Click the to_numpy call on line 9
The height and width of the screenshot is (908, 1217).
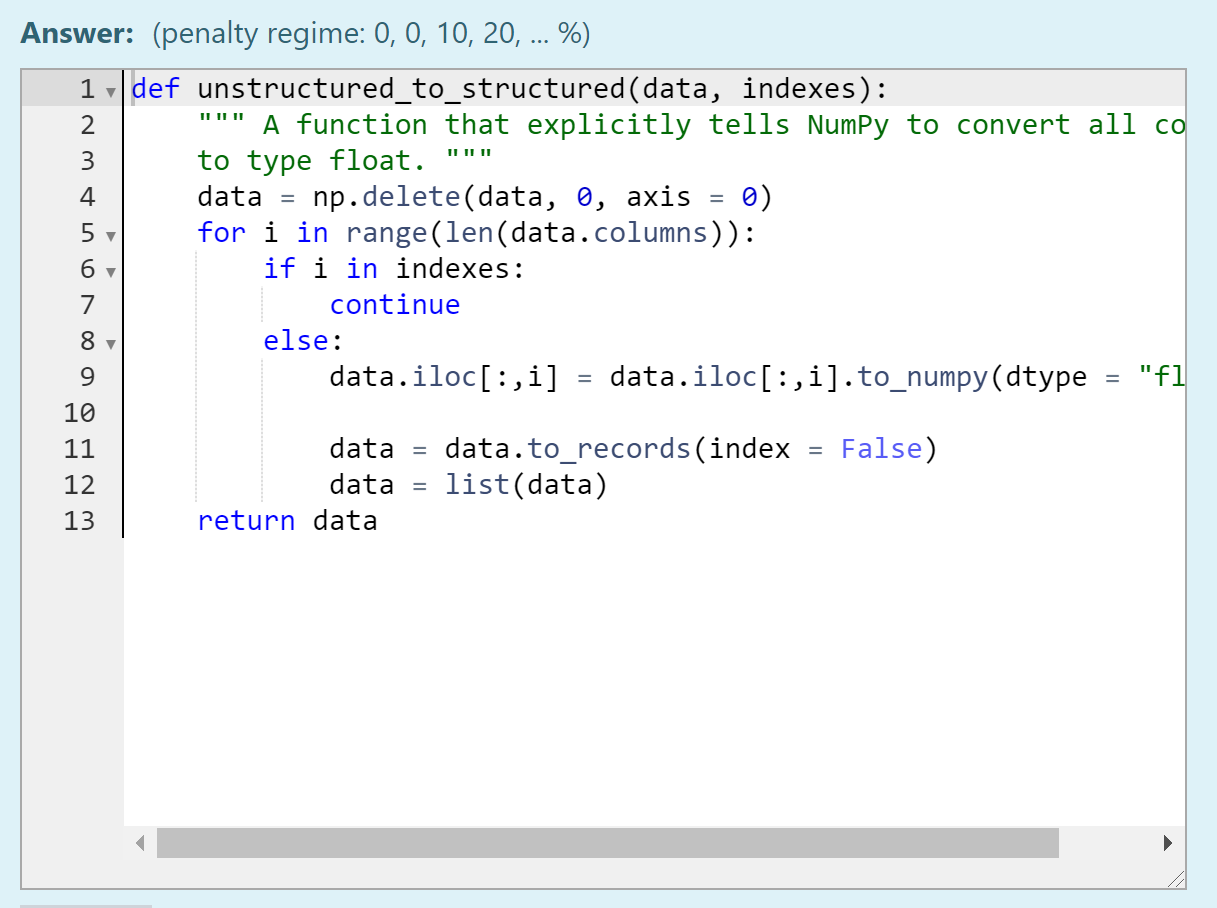[921, 376]
